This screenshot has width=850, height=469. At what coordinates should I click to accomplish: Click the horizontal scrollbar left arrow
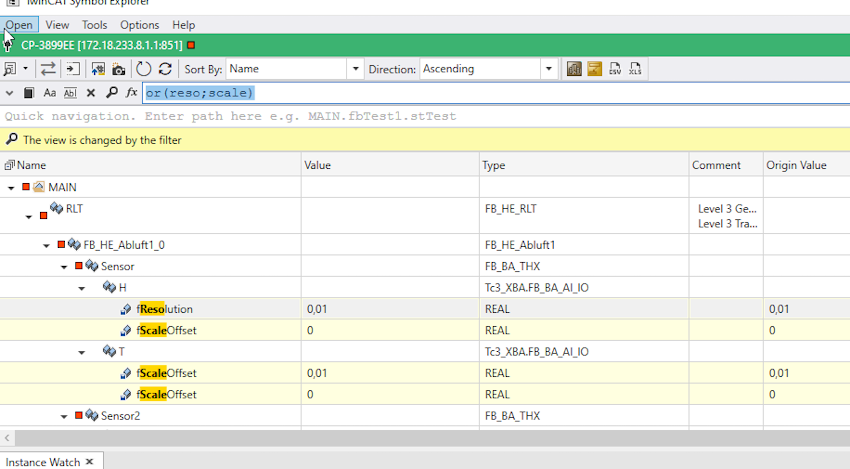pos(7,438)
